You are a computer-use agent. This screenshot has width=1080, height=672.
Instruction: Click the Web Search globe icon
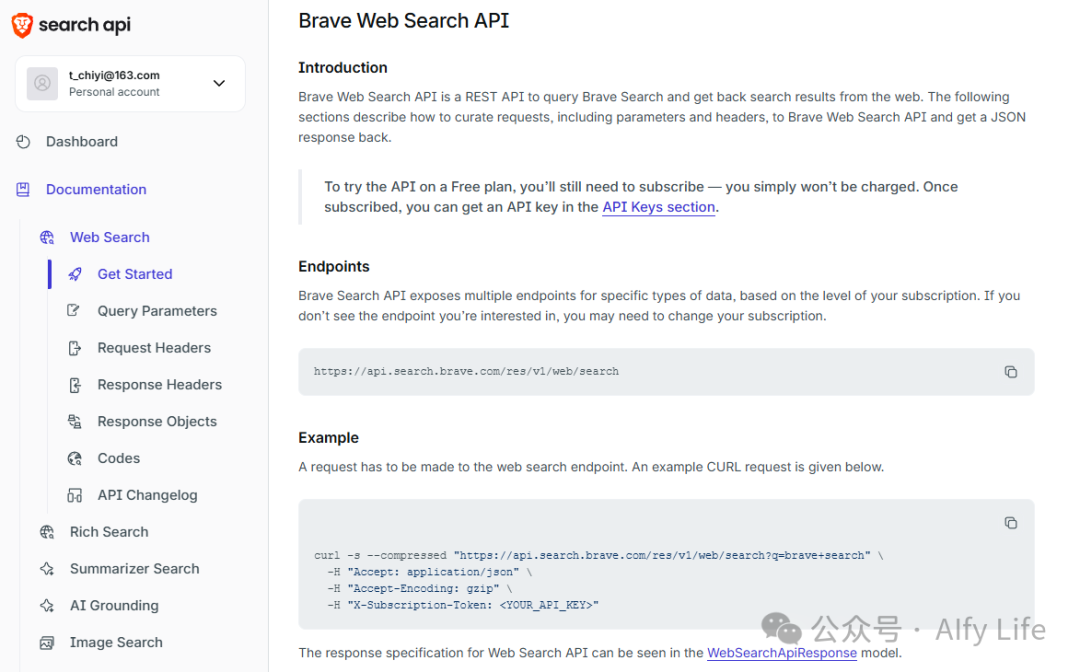(47, 238)
